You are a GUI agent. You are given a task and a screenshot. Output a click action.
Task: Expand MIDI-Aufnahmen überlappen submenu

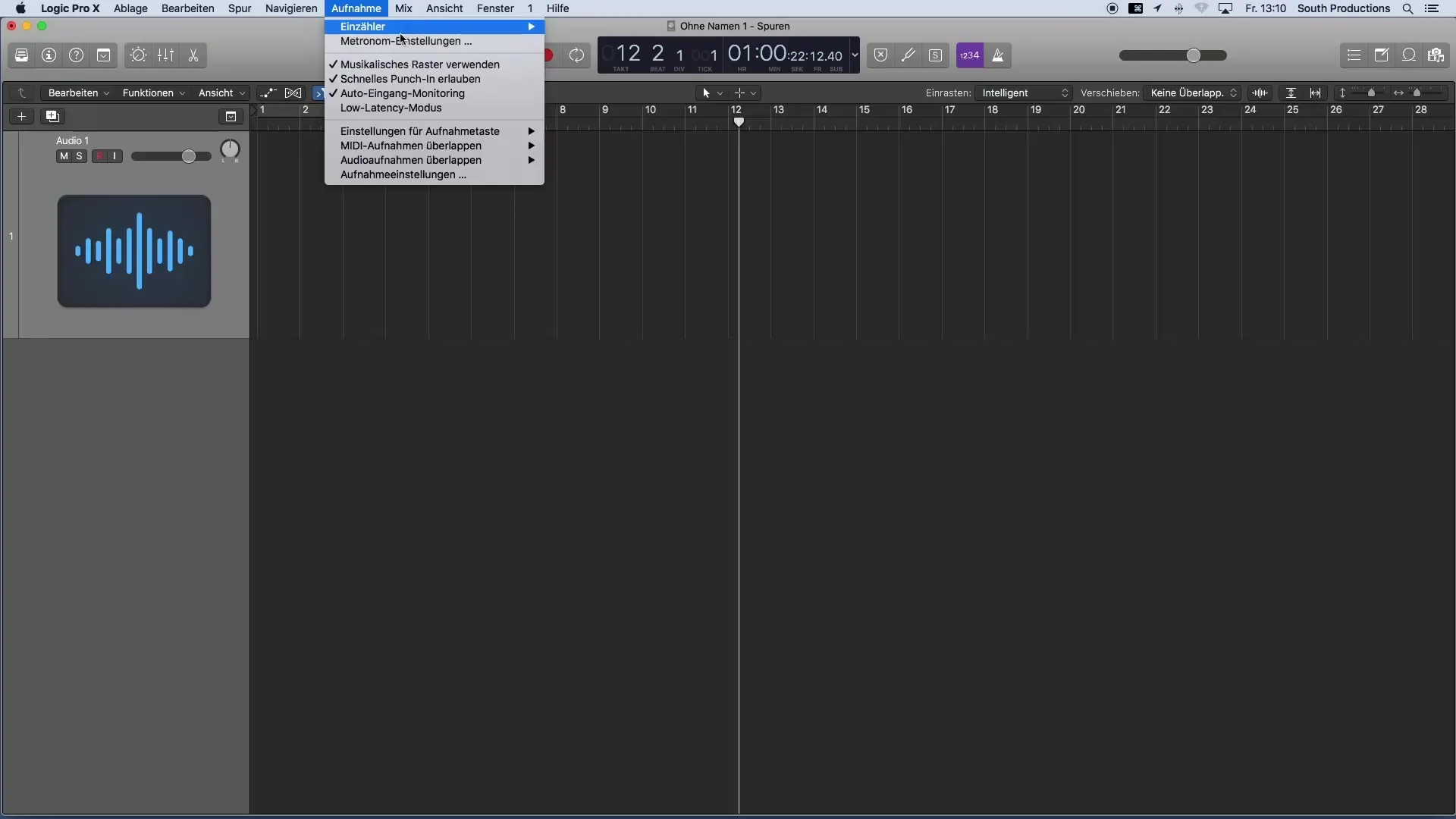pos(435,146)
